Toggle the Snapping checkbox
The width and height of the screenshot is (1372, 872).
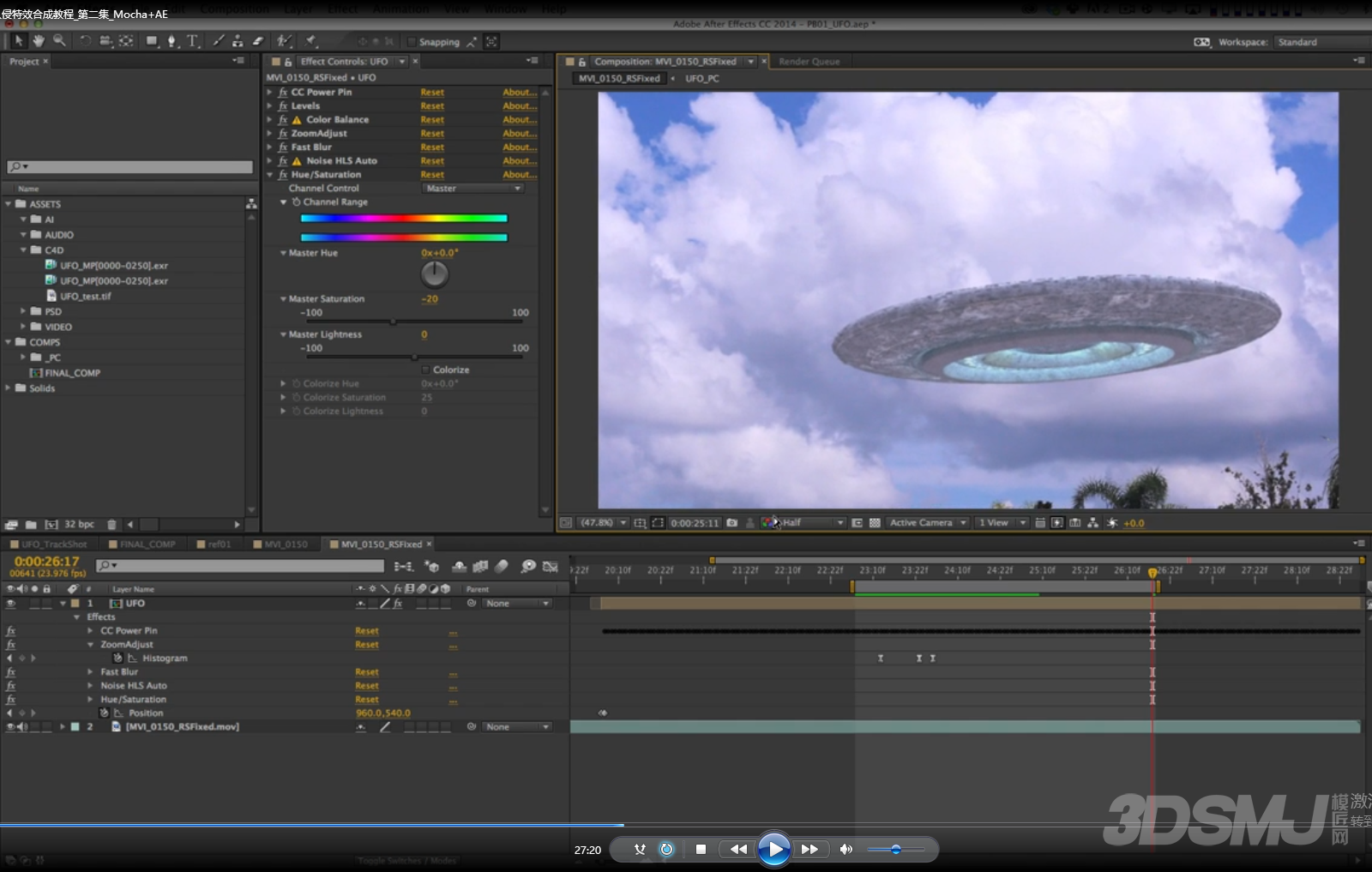[x=412, y=42]
